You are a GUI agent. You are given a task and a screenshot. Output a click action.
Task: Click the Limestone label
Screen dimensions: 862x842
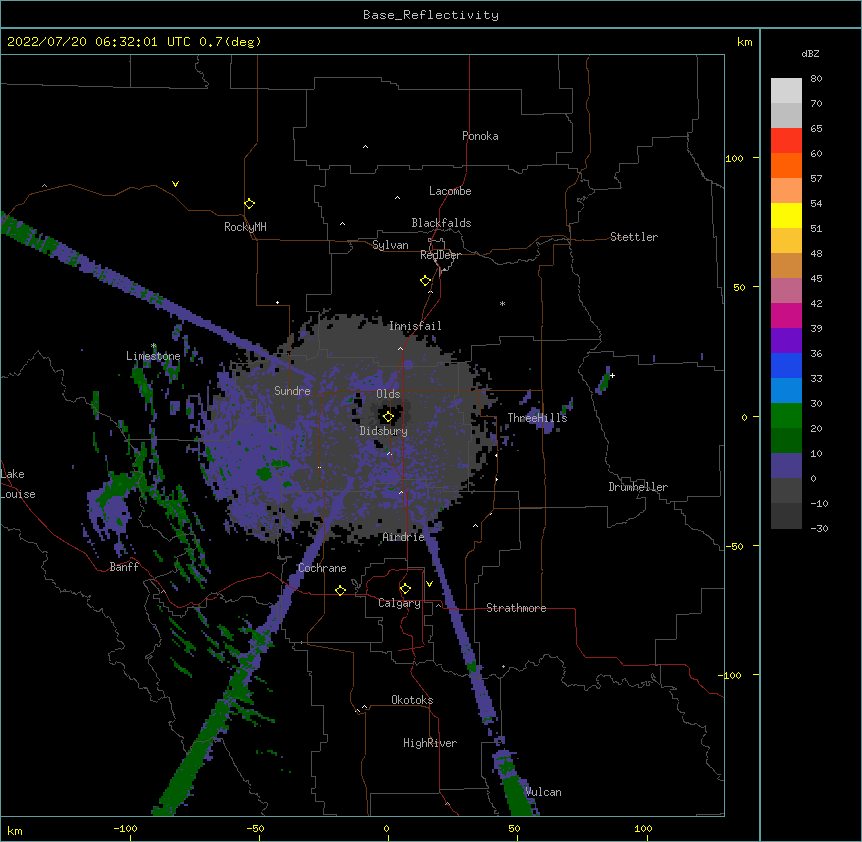pos(153,356)
